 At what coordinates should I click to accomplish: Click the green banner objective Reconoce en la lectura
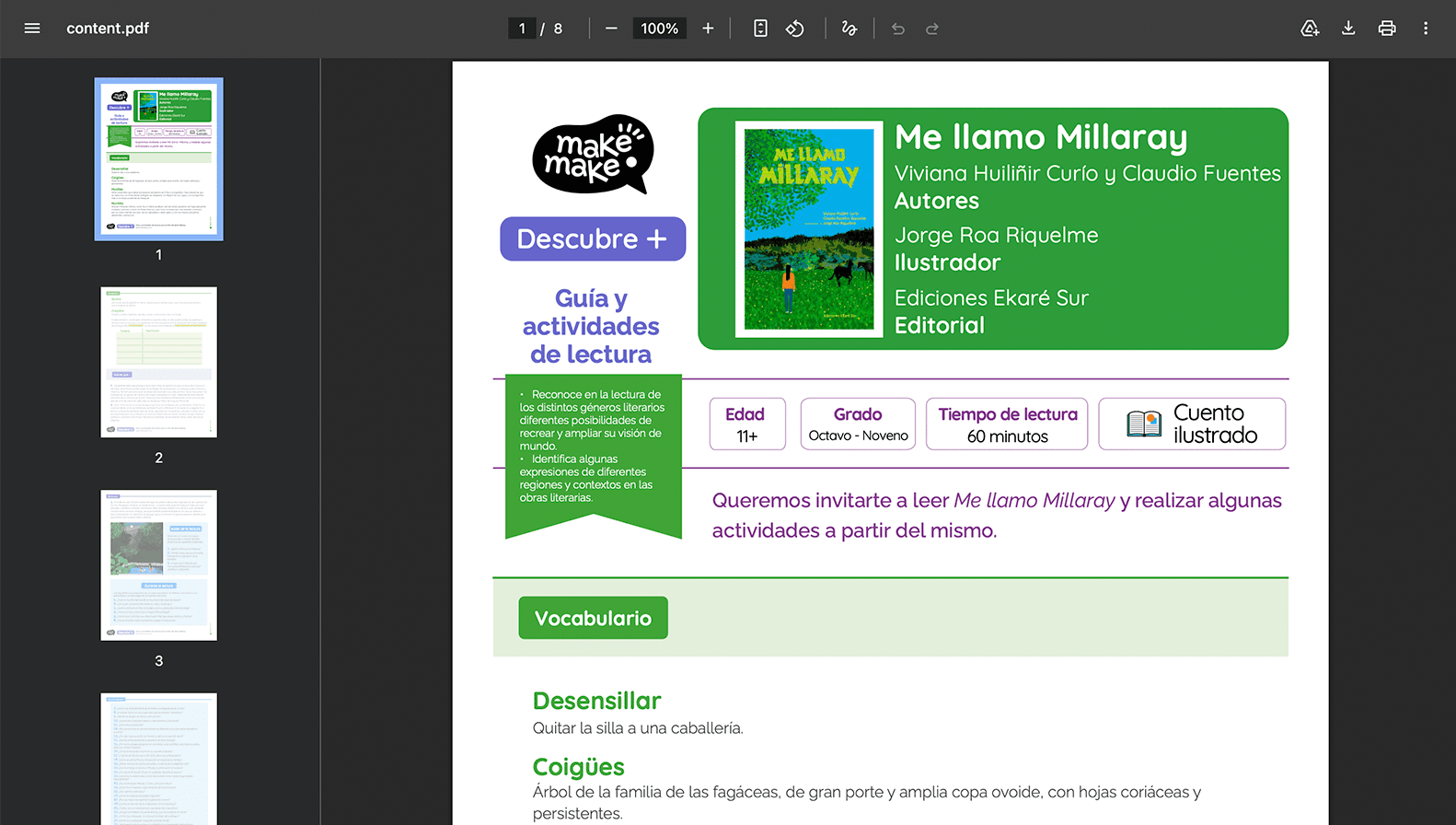click(592, 420)
